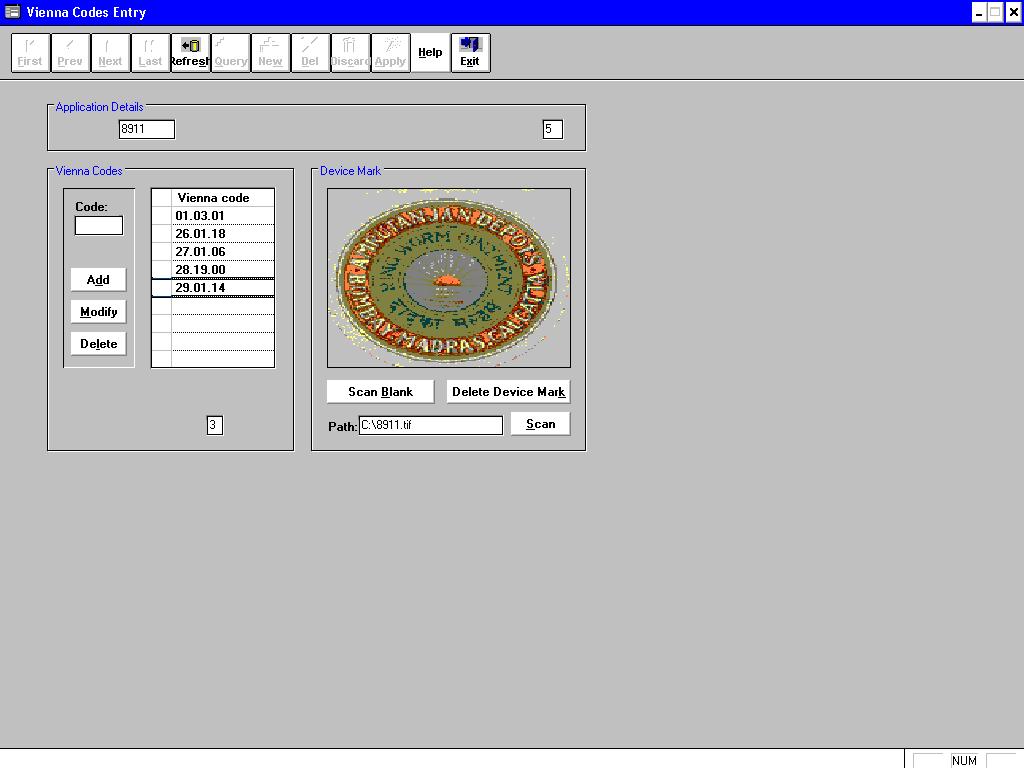Click the Prev record icon
The width and height of the screenshot is (1024, 768).
click(70, 52)
